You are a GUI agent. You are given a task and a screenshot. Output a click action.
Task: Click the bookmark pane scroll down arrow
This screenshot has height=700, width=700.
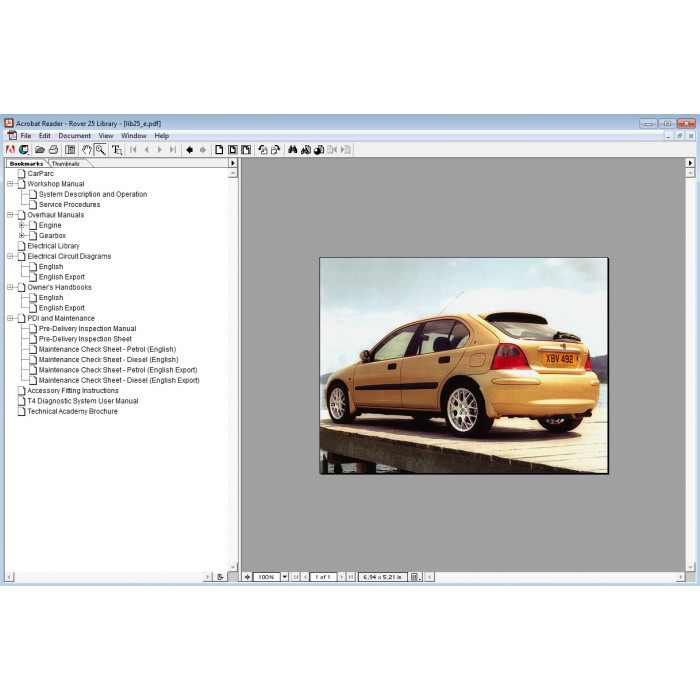click(233, 567)
